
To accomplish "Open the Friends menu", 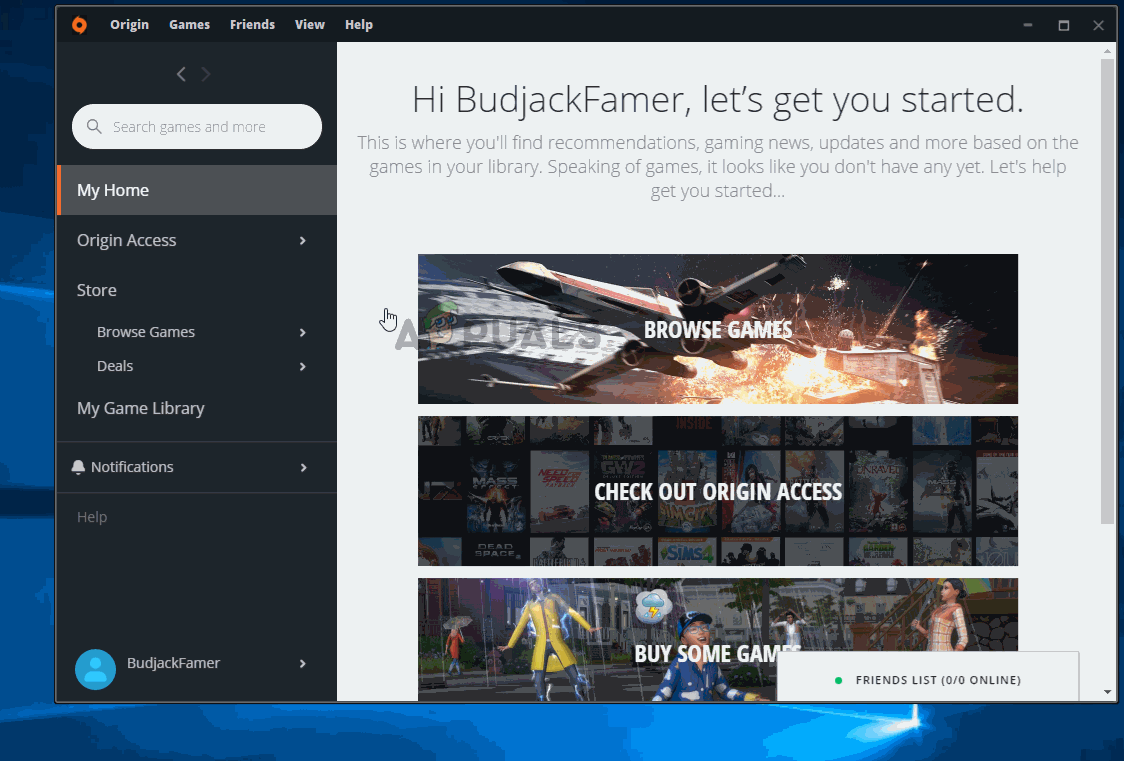I will click(252, 24).
